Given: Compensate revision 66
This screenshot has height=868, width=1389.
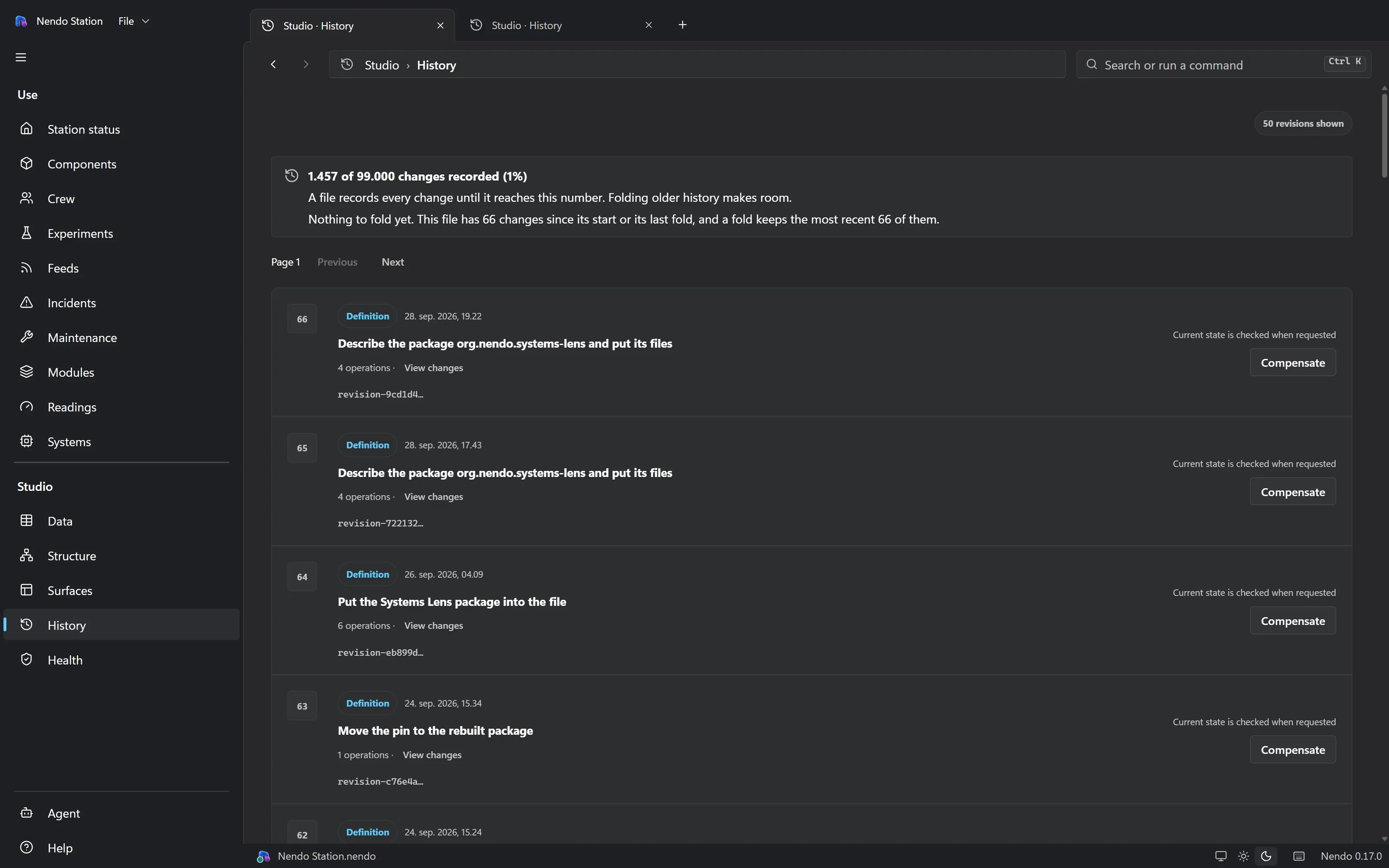Looking at the screenshot, I should [x=1293, y=363].
